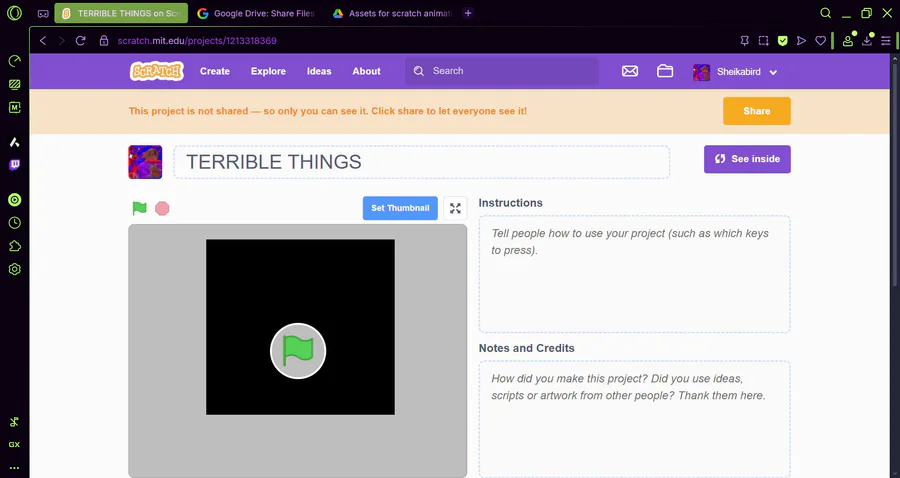Open the tools icon above GX in sidebar
Screen dimensions: 900x478
click(x=14, y=422)
